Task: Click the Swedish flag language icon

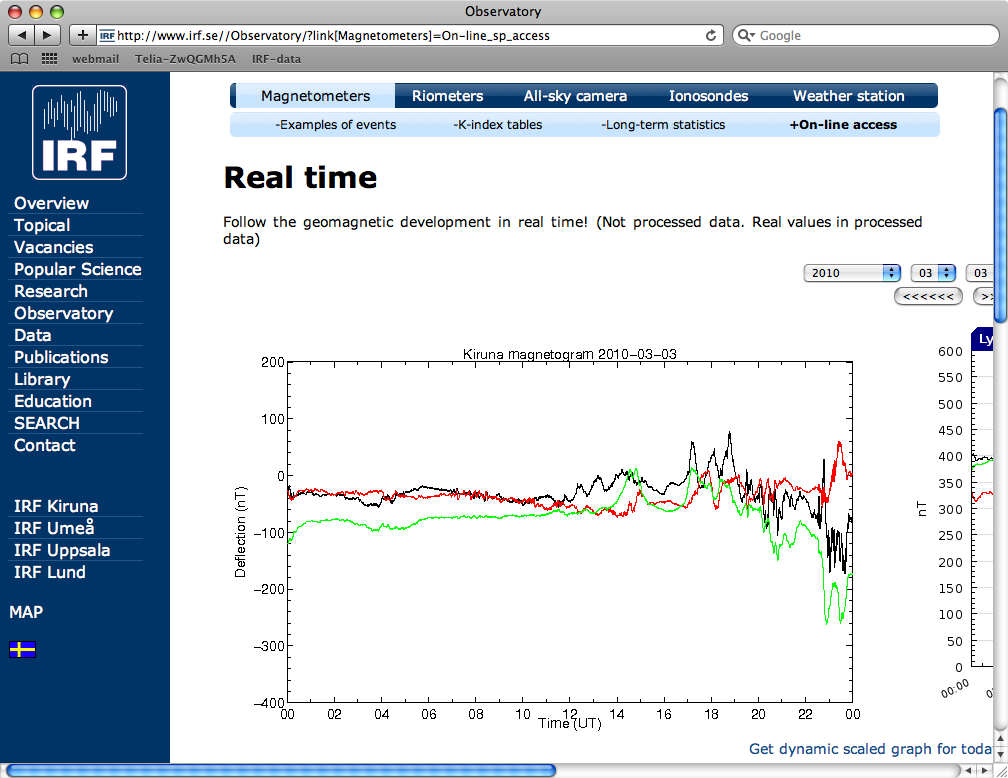Action: click(23, 650)
